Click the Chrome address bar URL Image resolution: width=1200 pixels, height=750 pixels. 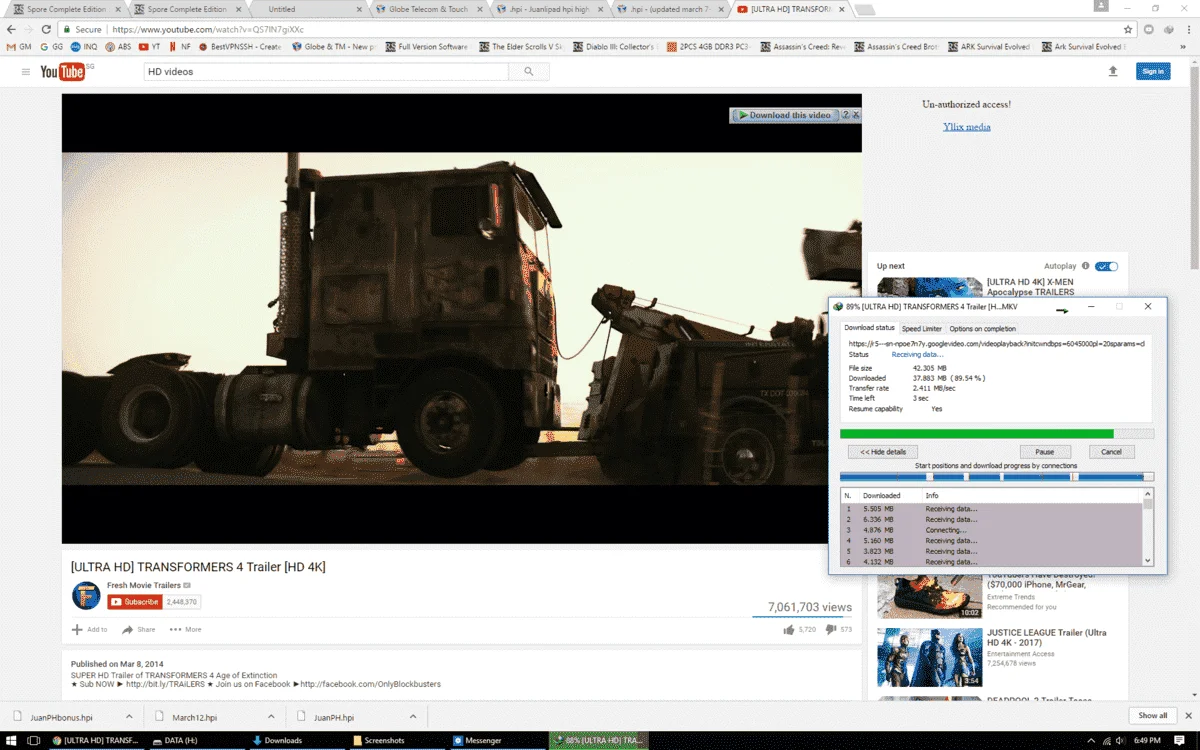pyautogui.click(x=208, y=30)
